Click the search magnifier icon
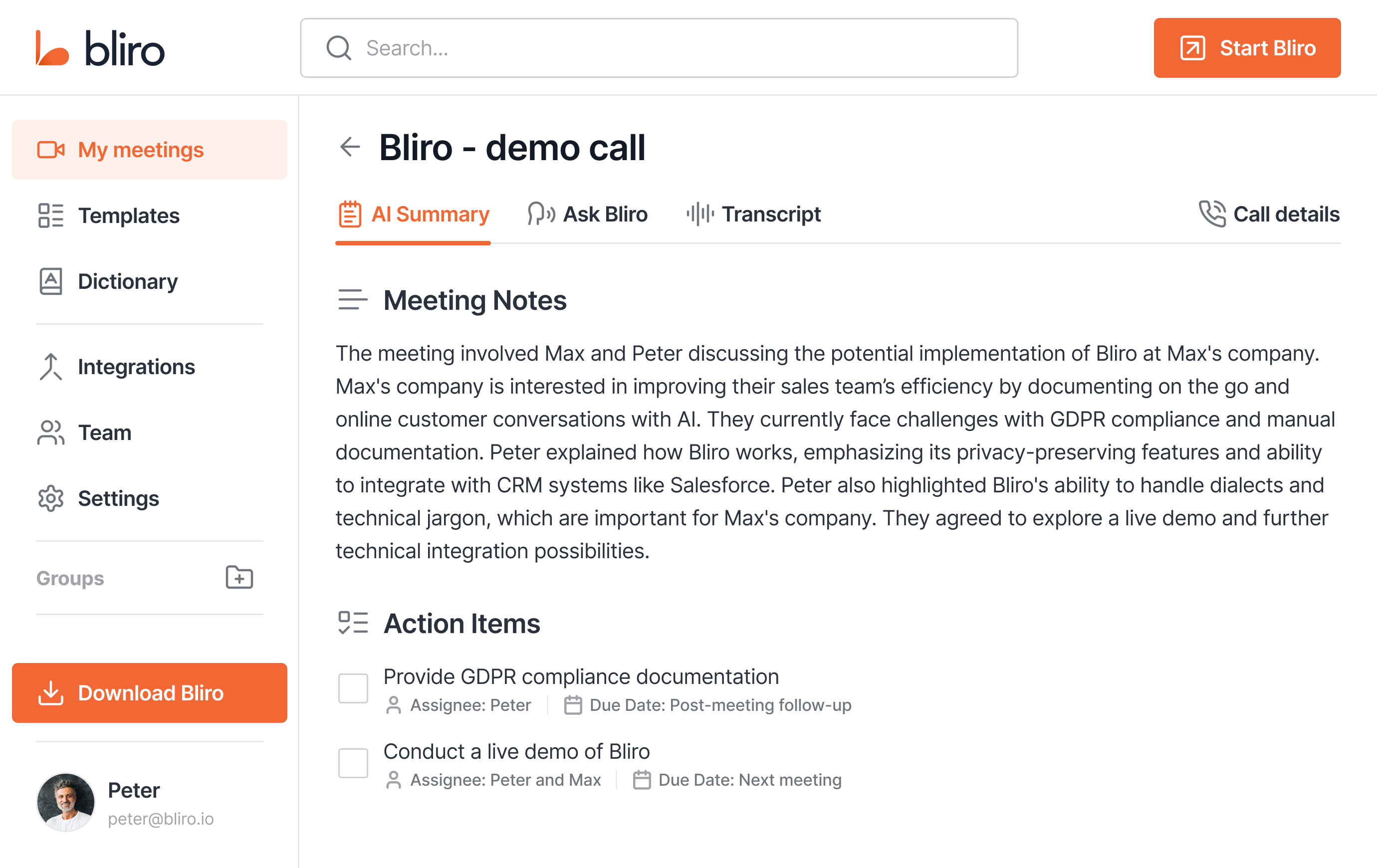 (x=339, y=48)
